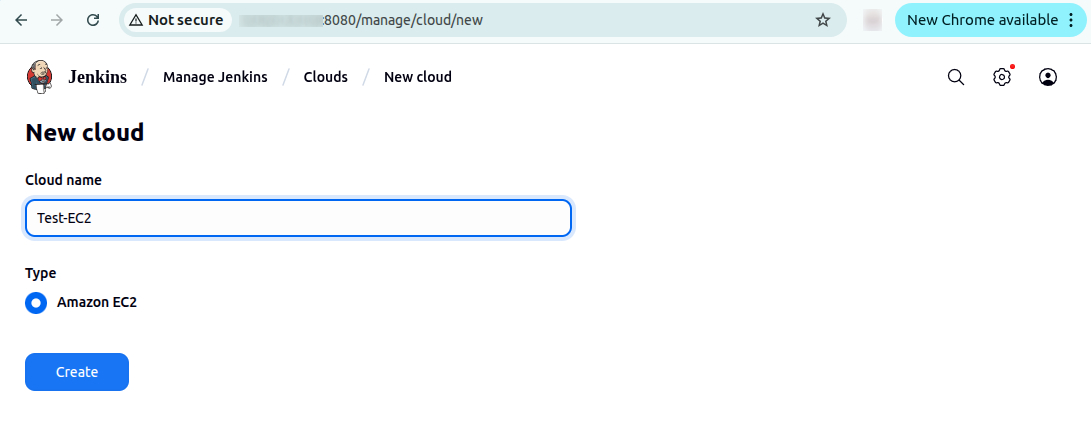Open the Chrome three-dot menu
This screenshot has height=436, width=1091.
click(x=1072, y=20)
